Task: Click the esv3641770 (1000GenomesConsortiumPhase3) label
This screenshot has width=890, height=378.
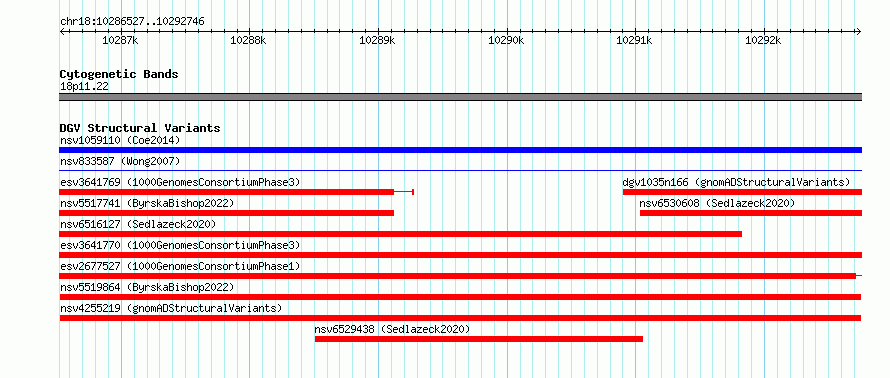Action: pyautogui.click(x=180, y=245)
